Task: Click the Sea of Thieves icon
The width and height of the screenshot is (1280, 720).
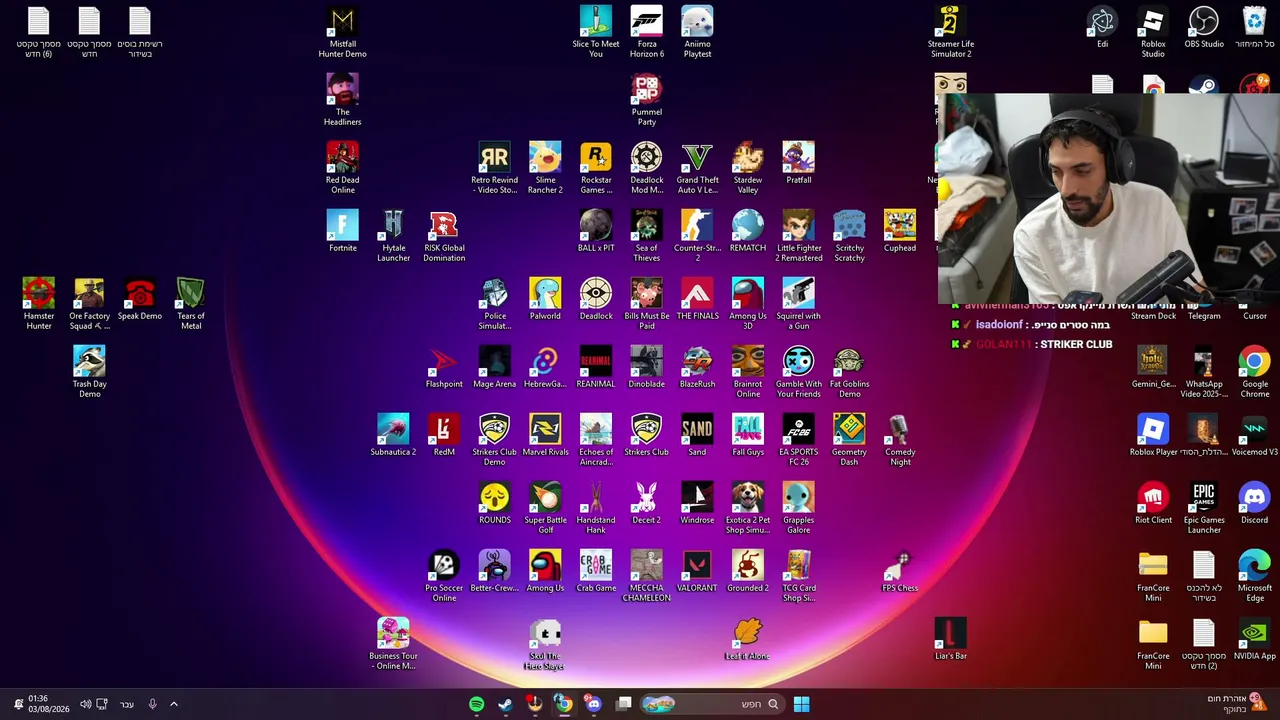Action: 646,236
